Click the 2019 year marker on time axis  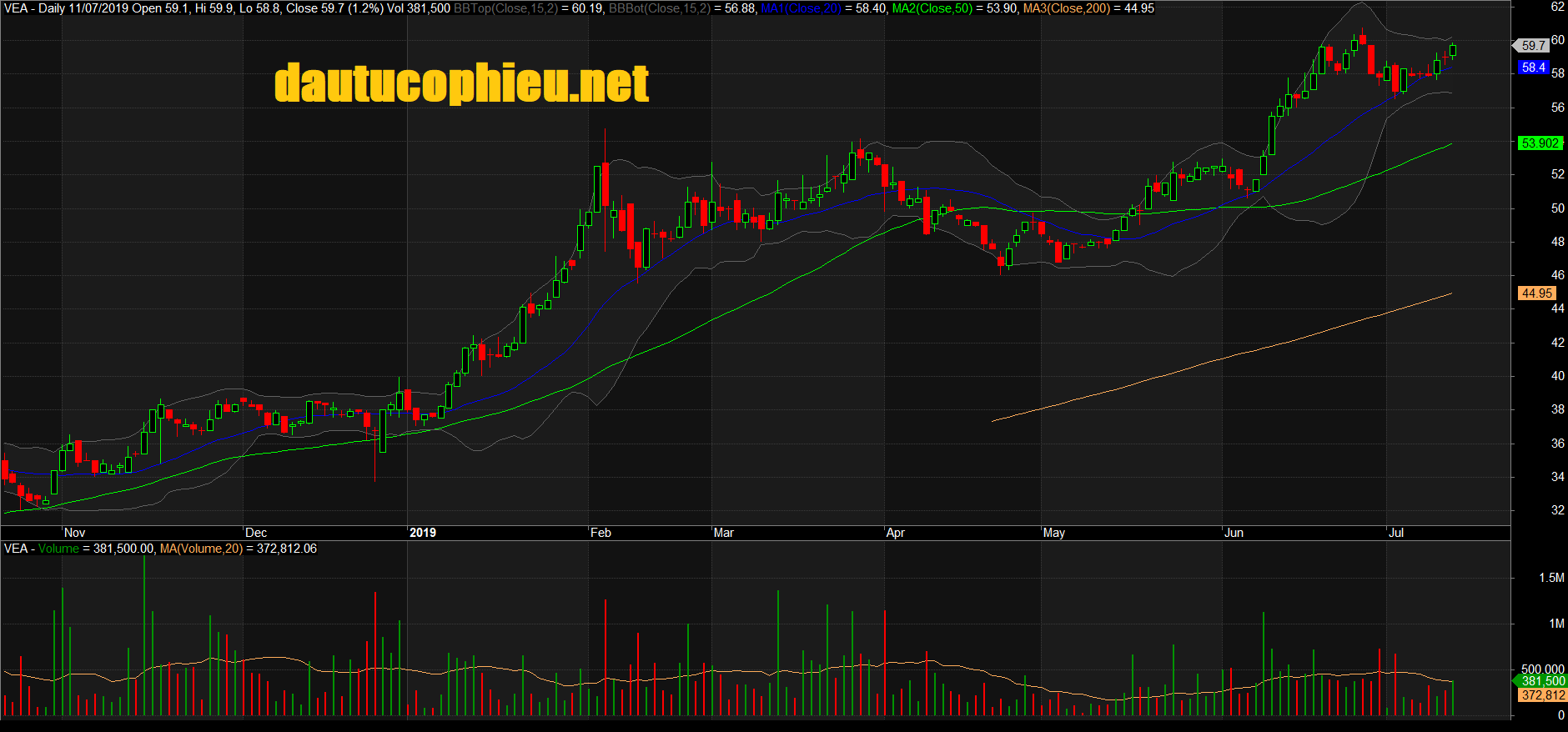pos(423,533)
